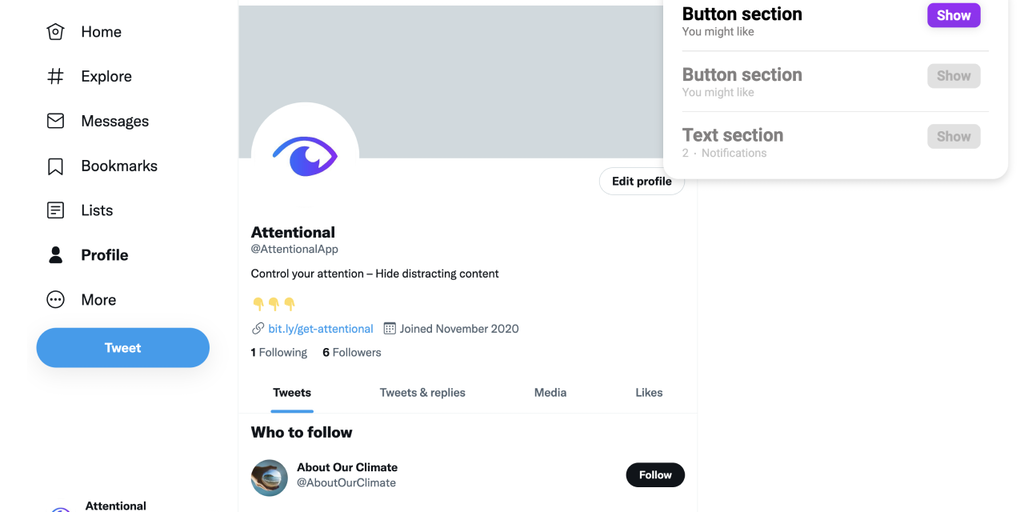Screen dimensions: 1024x512
Task: Open Explore via the hashtag icon
Action: coord(55,76)
